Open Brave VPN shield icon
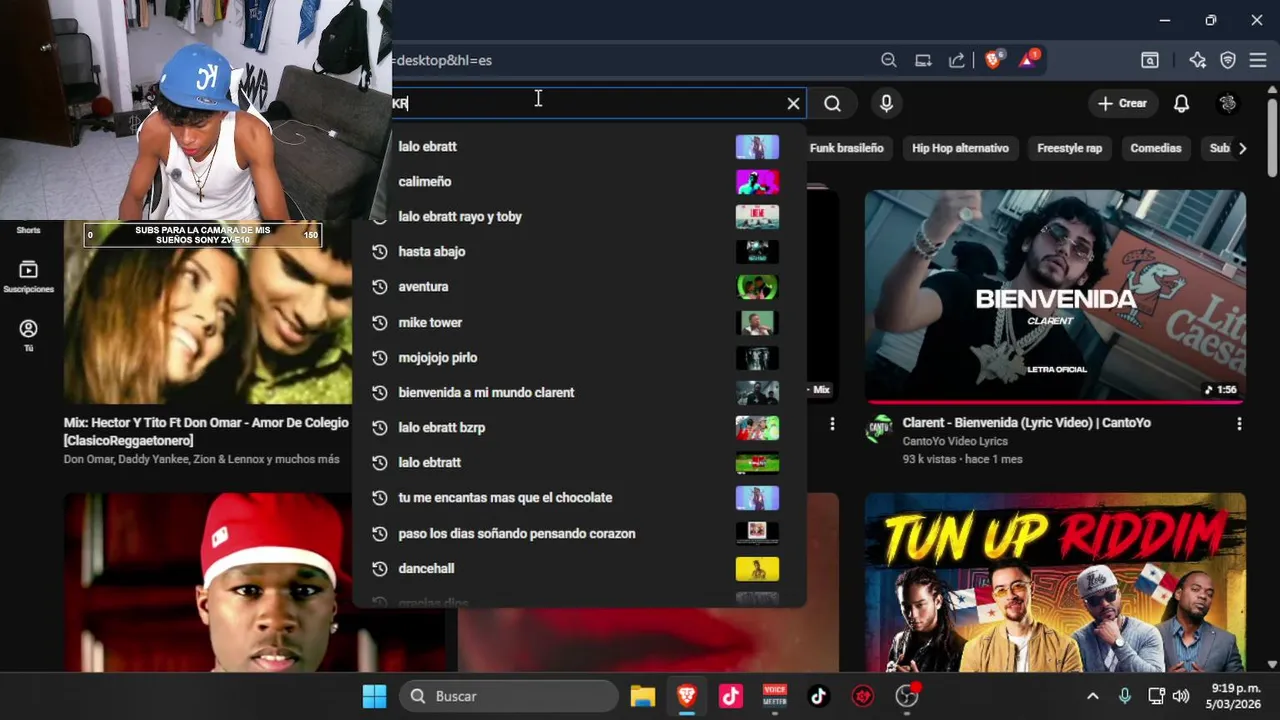The width and height of the screenshot is (1280, 720). tap(1228, 60)
